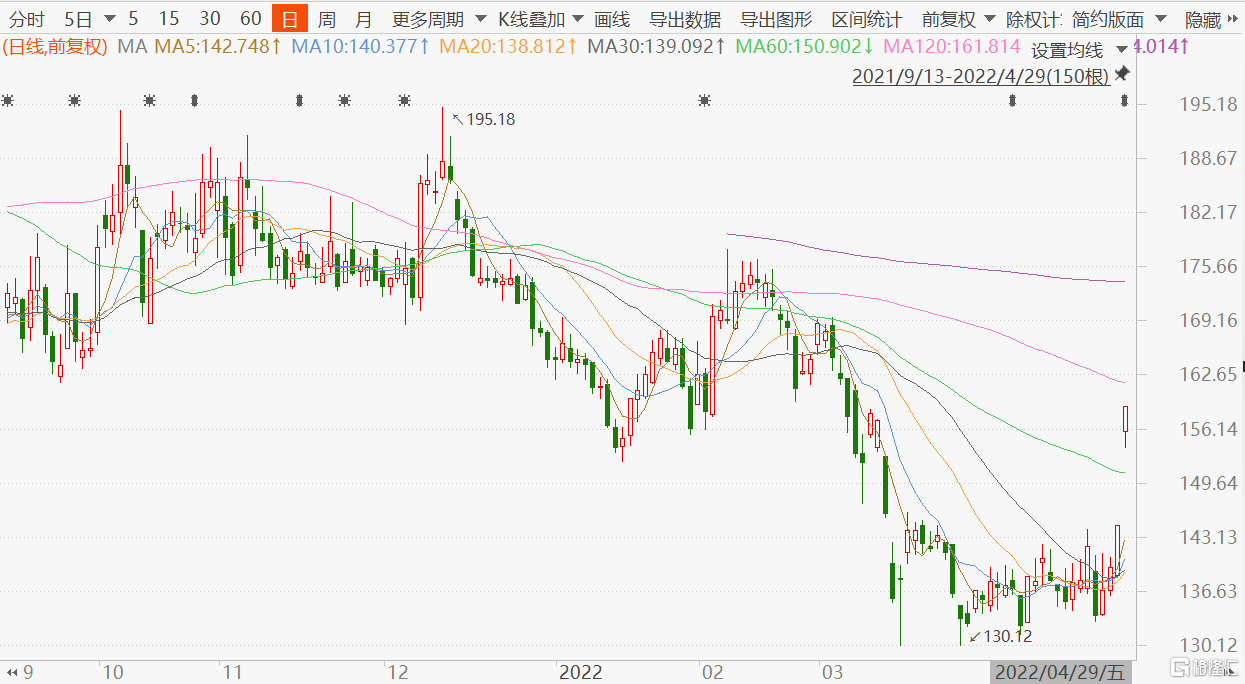Click the pin icon beside the date range
Screen dimensions: 1245x684
pyautogui.click(x=1122, y=75)
